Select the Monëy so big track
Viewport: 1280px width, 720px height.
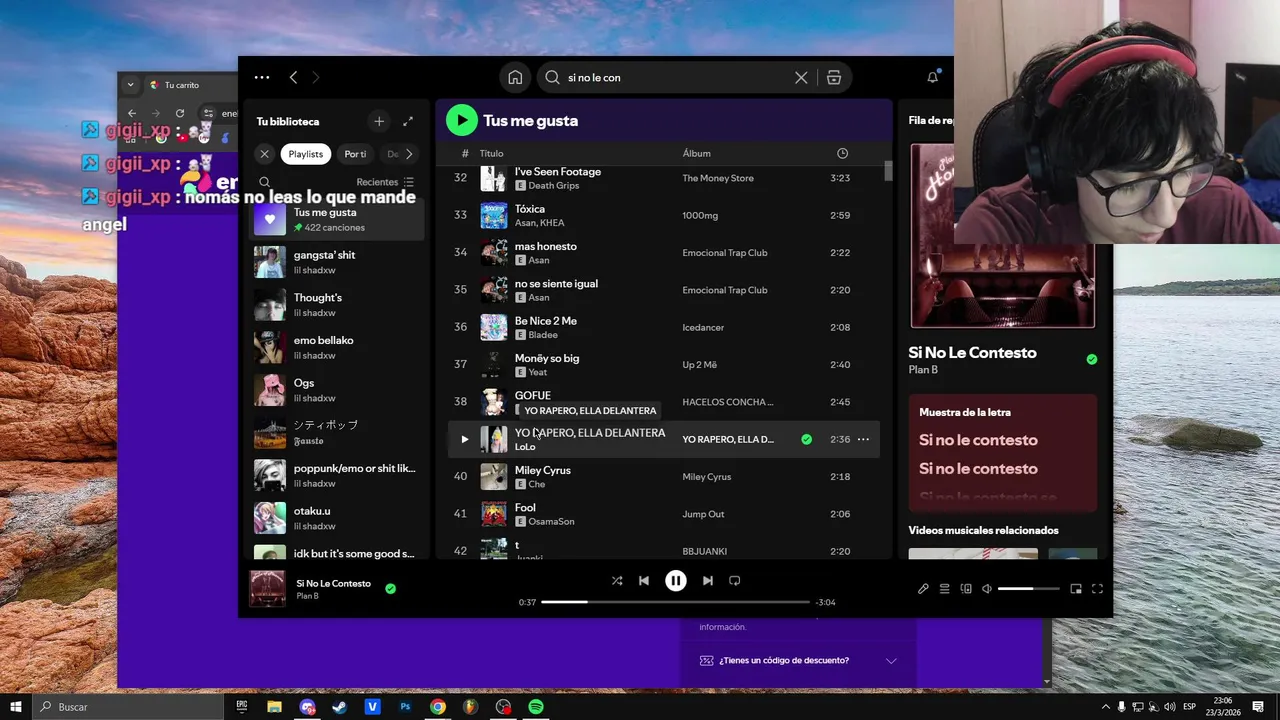[x=547, y=358]
